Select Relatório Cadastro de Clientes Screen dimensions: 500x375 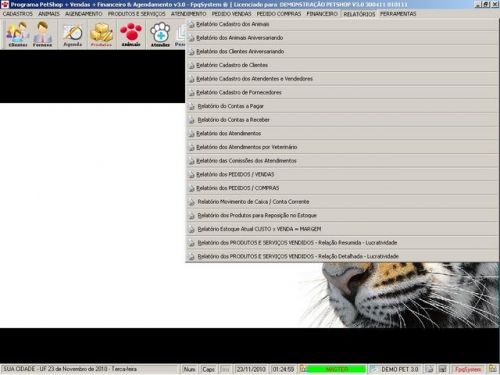click(342, 65)
